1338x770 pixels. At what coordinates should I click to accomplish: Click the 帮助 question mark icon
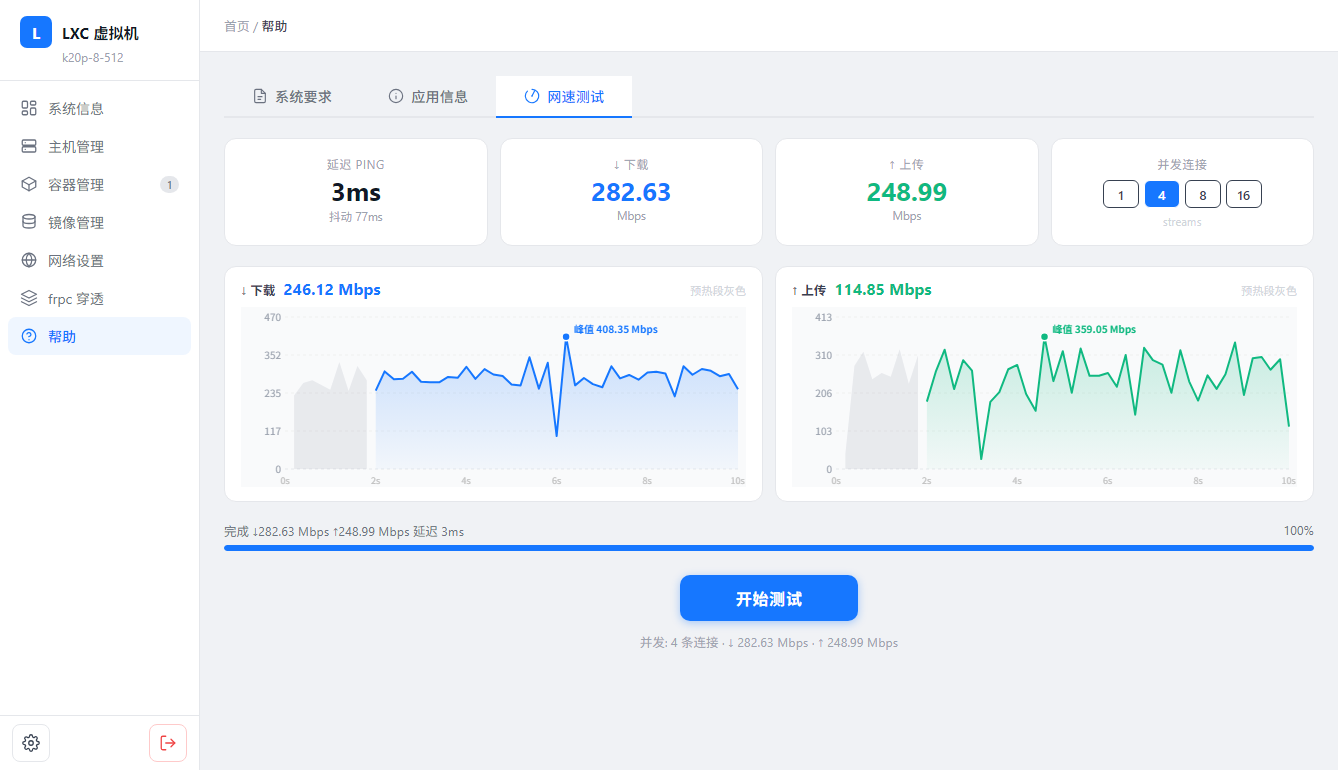click(x=29, y=336)
